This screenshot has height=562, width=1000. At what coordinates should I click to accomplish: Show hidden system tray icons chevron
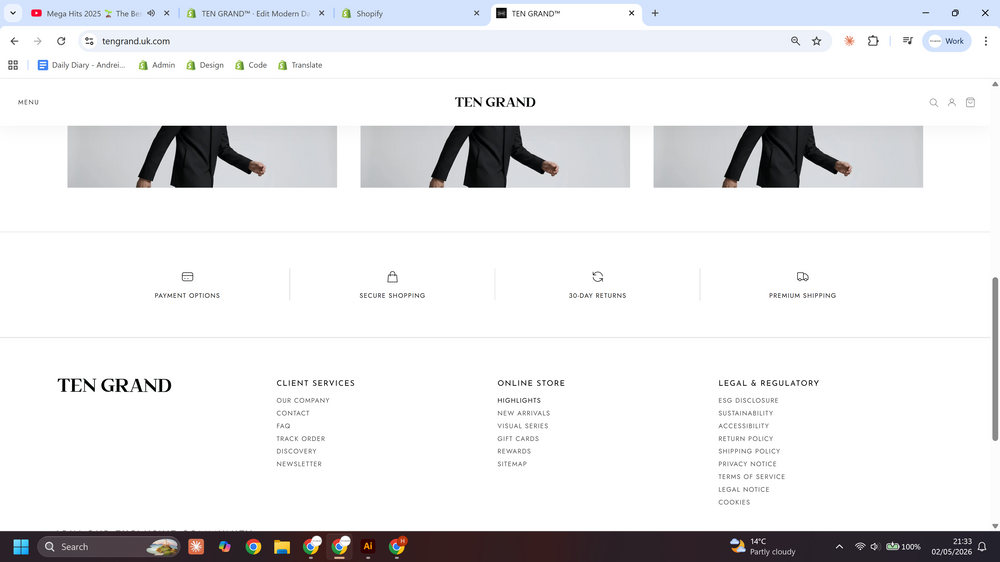click(839, 547)
